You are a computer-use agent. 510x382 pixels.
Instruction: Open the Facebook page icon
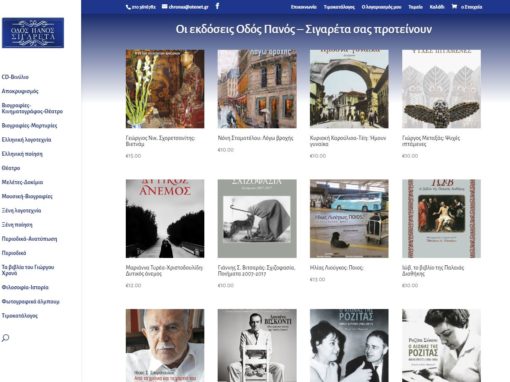pyautogui.click(x=217, y=6)
